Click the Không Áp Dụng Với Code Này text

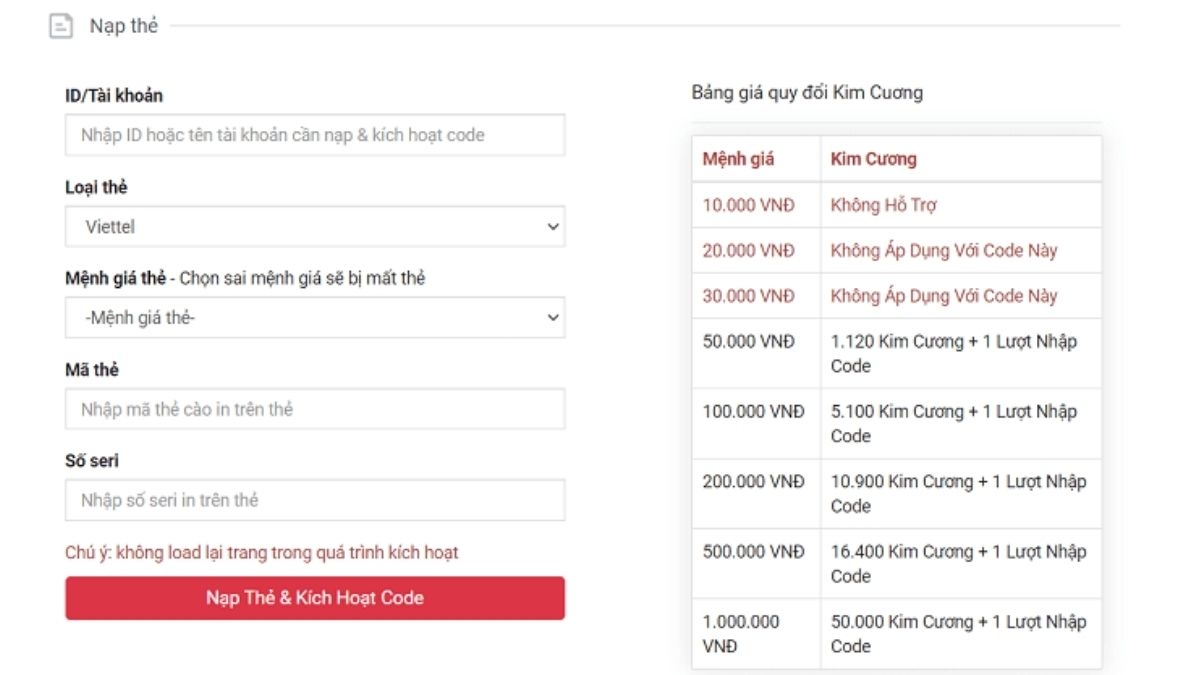coord(944,250)
